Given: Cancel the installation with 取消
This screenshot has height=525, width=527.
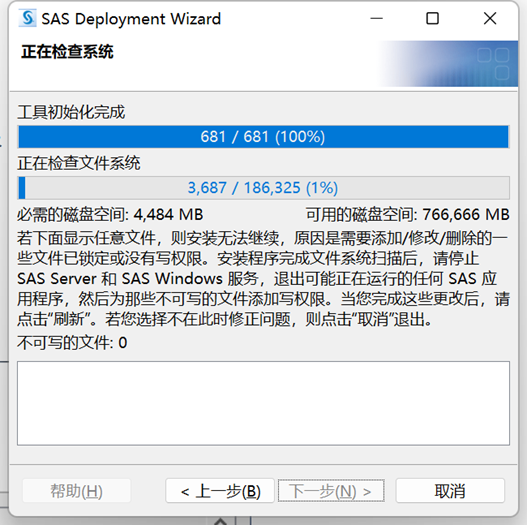Looking at the screenshot, I should (x=450, y=491).
